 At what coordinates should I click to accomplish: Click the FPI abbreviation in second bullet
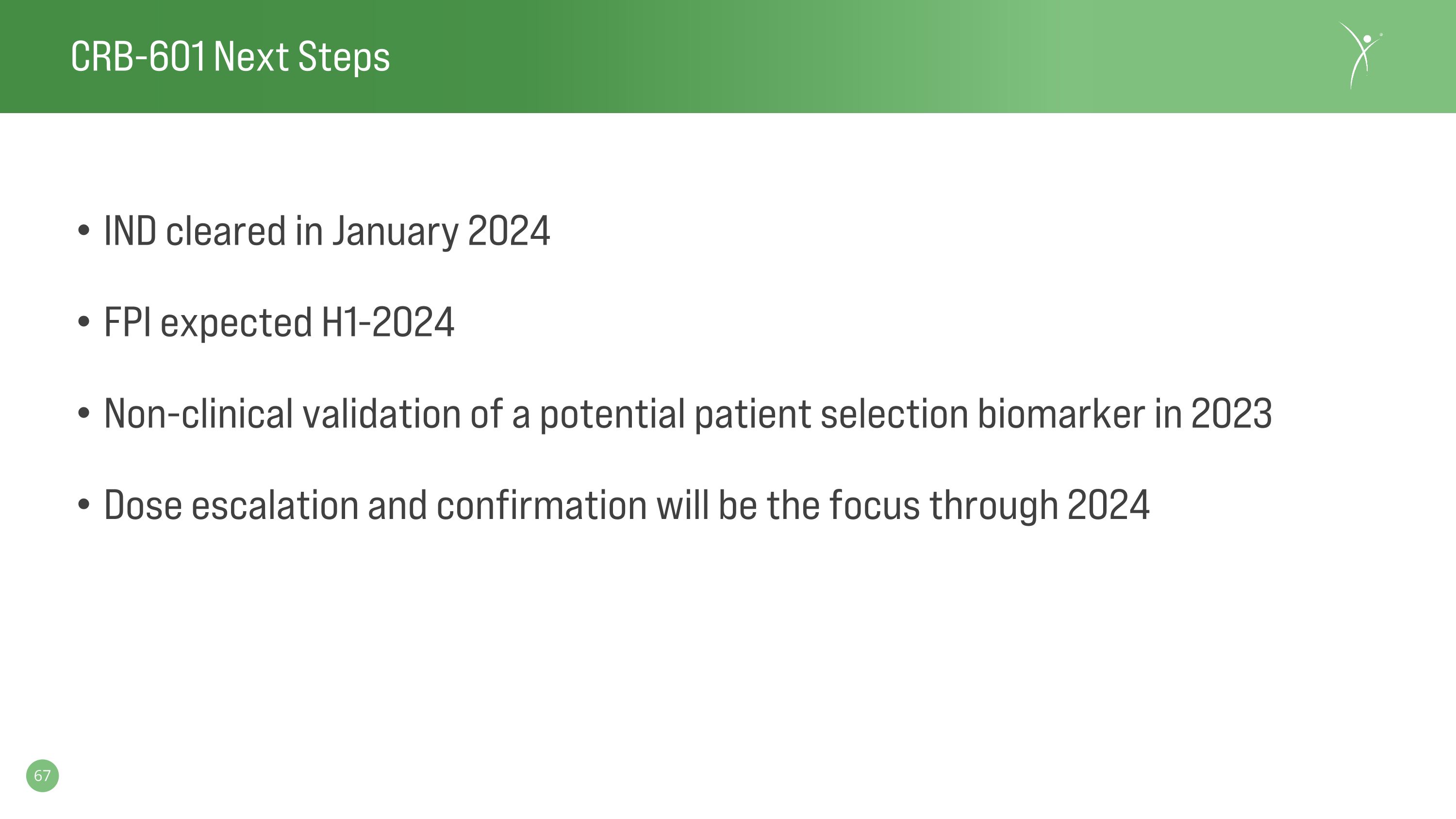tap(128, 322)
